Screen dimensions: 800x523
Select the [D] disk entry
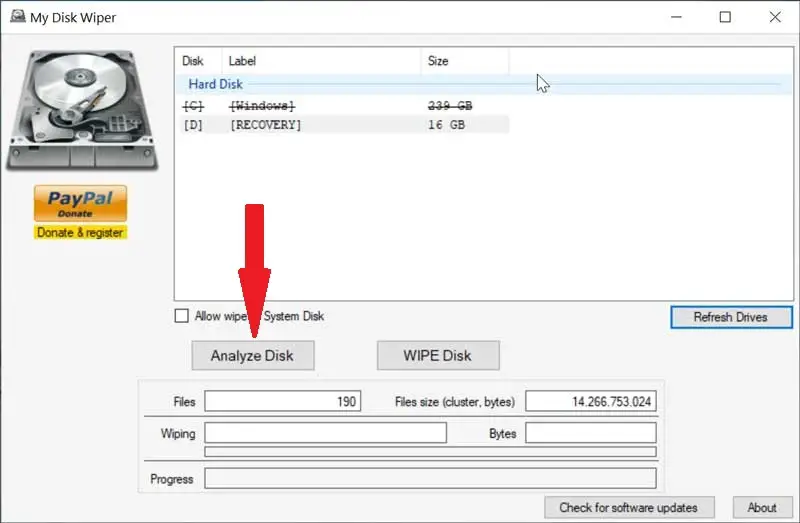tap(193, 125)
